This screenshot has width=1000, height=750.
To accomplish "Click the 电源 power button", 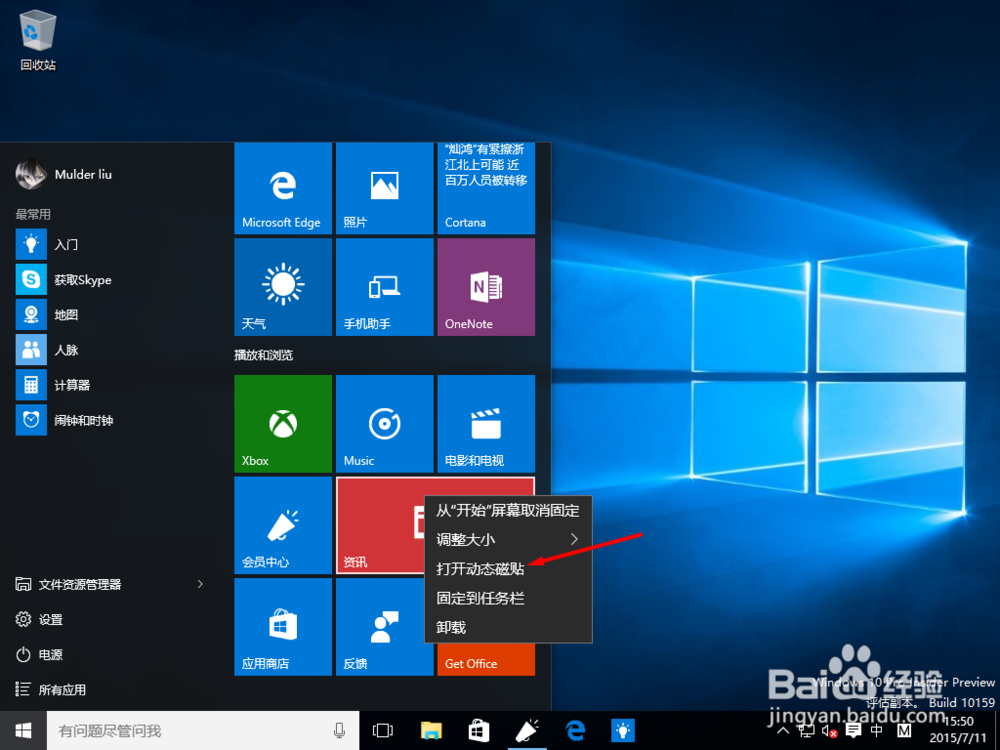I will click(39, 654).
